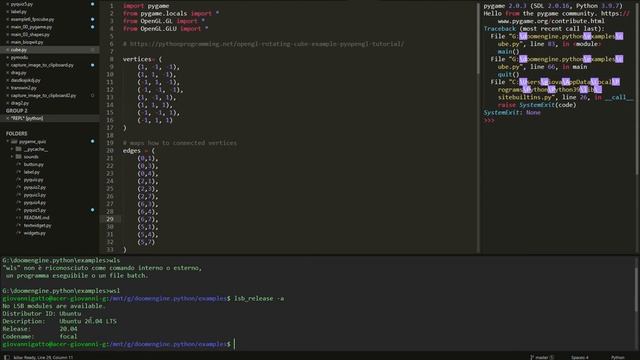The width and height of the screenshot is (640, 360).
Task: Click line number 29 in the gutter
Action: [110, 219]
